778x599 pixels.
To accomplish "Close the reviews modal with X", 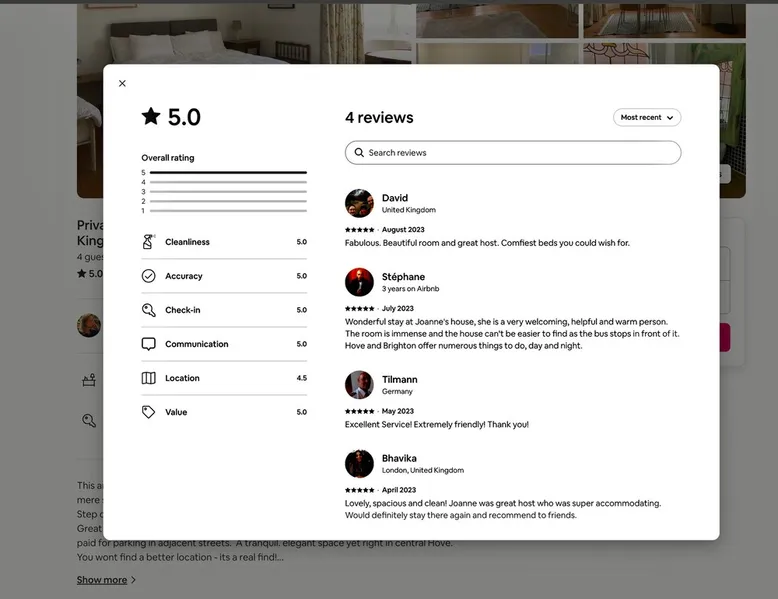I will 122,84.
